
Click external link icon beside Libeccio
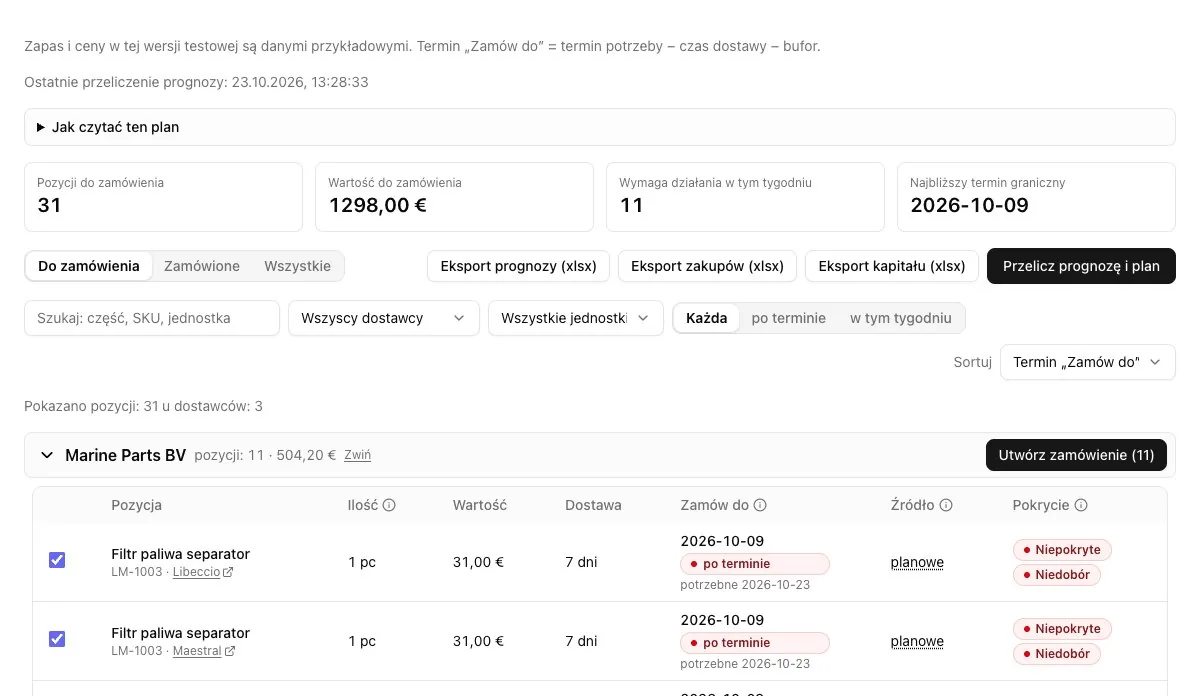tap(229, 572)
